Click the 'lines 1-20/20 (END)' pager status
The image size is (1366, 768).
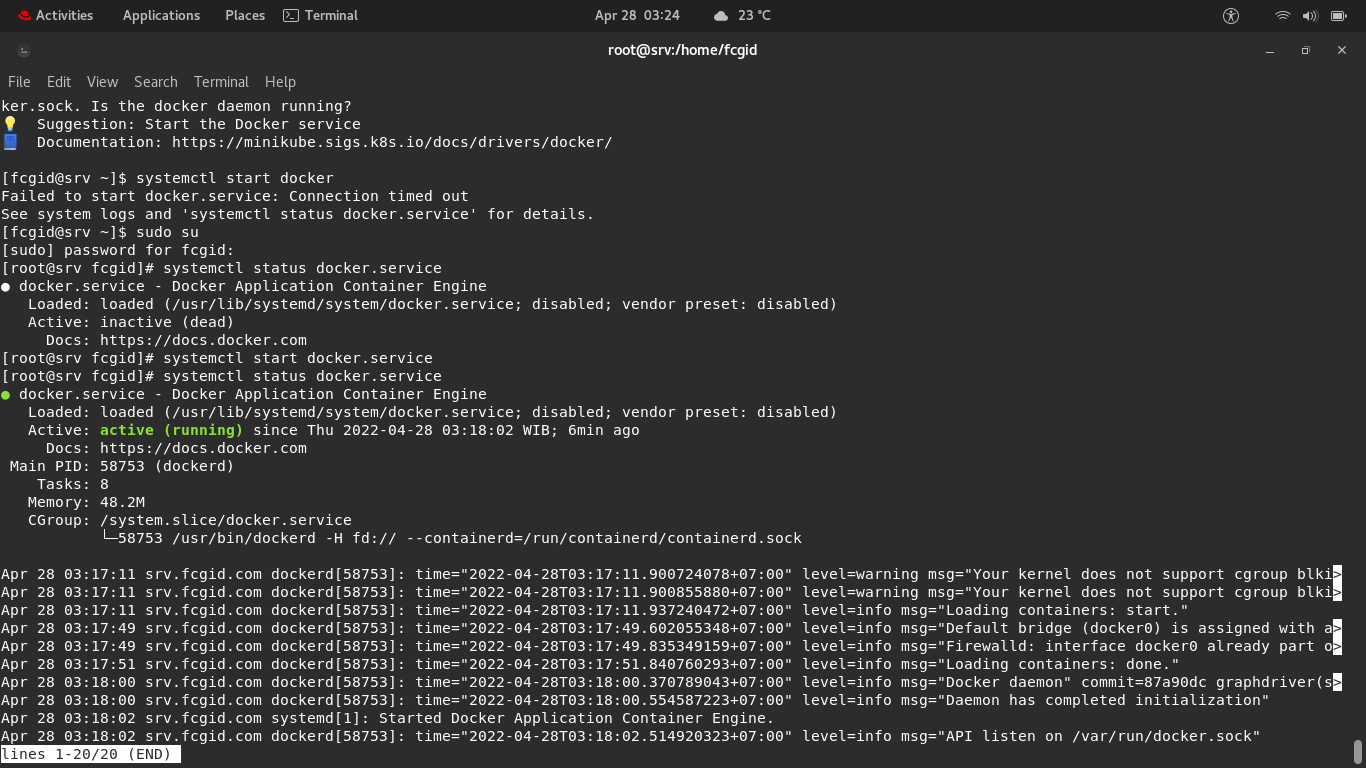pyautogui.click(x=91, y=754)
